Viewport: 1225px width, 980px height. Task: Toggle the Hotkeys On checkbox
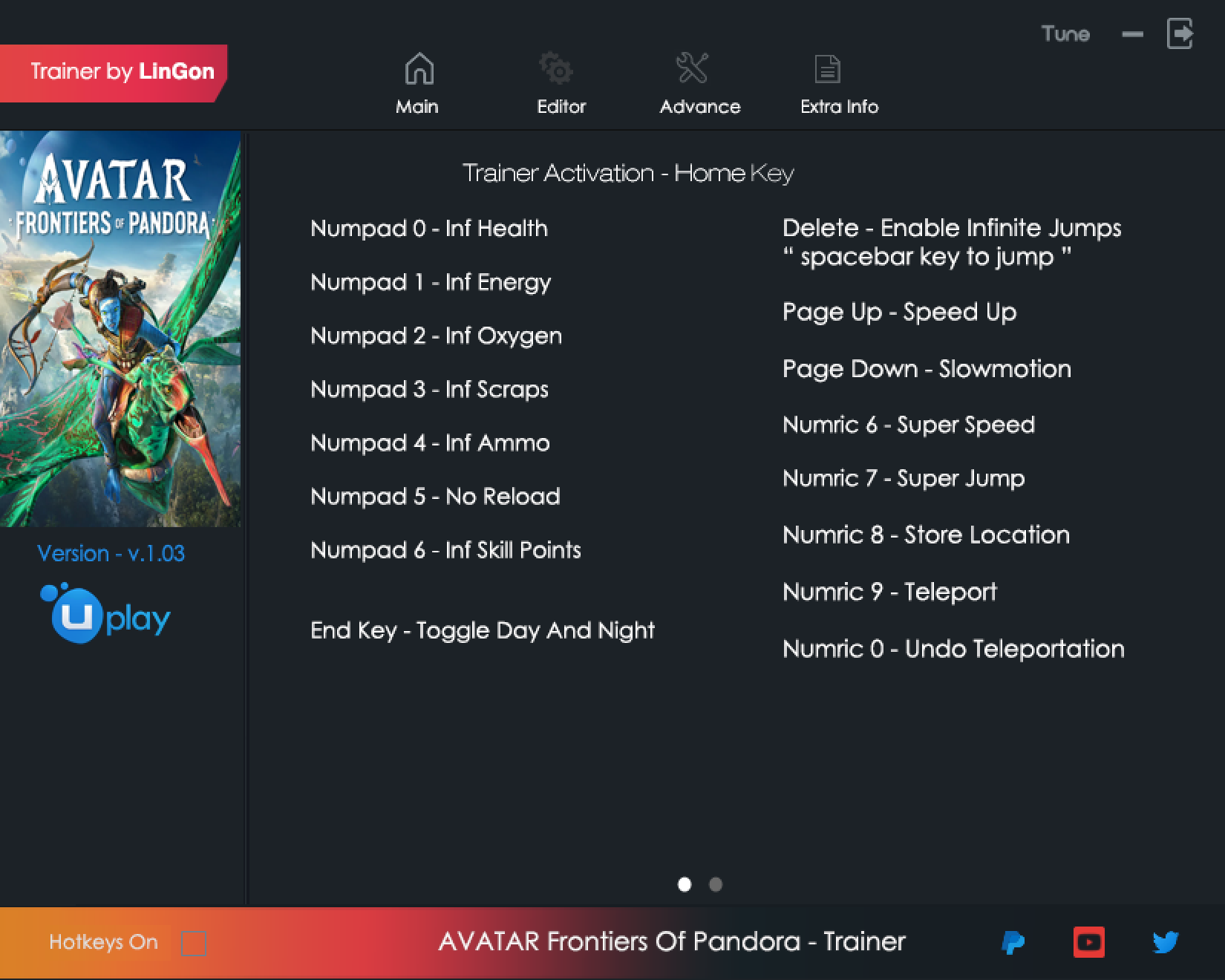pos(194,944)
